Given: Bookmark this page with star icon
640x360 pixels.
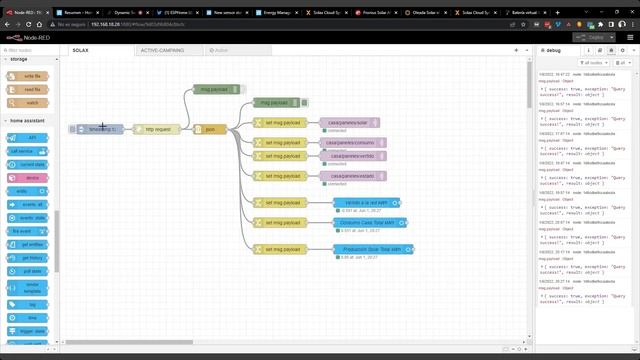Looking at the screenshot, I should (x=523, y=24).
